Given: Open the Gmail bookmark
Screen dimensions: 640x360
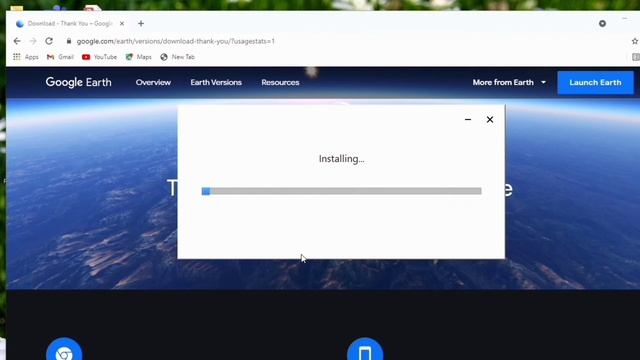Looking at the screenshot, I should point(60,57).
